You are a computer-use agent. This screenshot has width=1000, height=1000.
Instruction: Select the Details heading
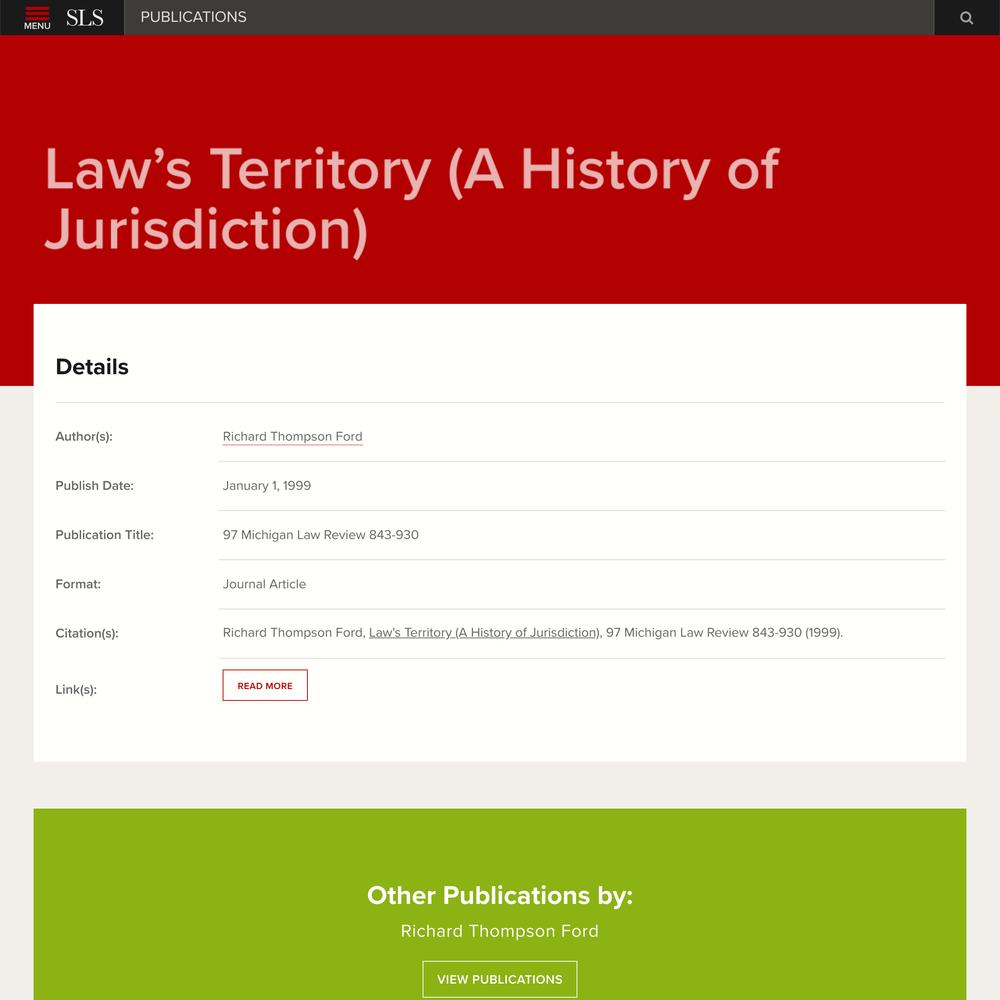point(92,367)
